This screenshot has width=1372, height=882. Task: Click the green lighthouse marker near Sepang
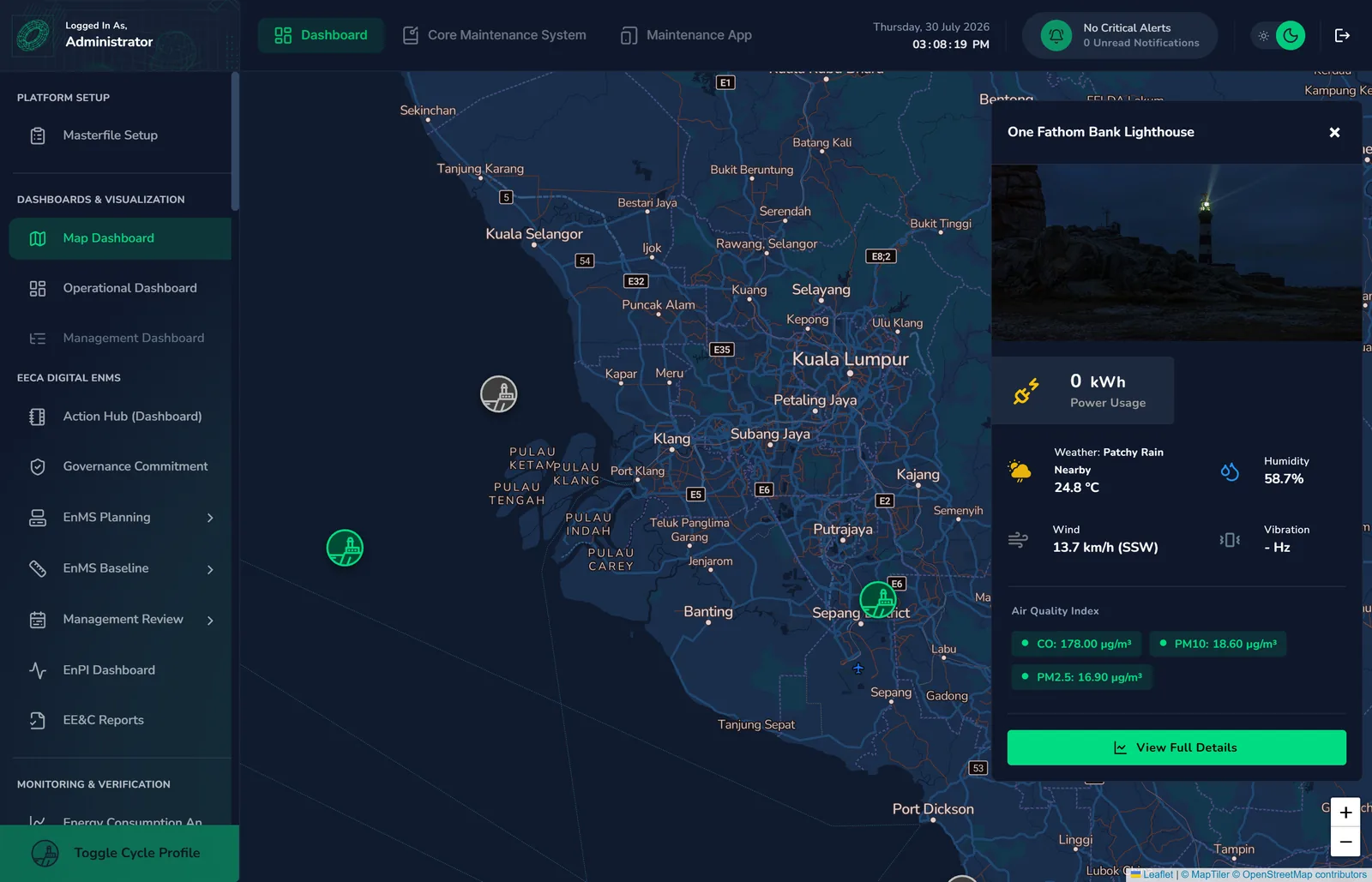click(x=878, y=599)
